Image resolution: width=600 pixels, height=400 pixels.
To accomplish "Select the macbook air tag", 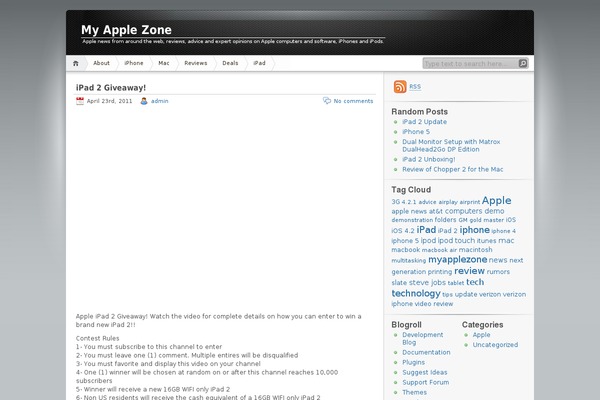I will click(439, 250).
